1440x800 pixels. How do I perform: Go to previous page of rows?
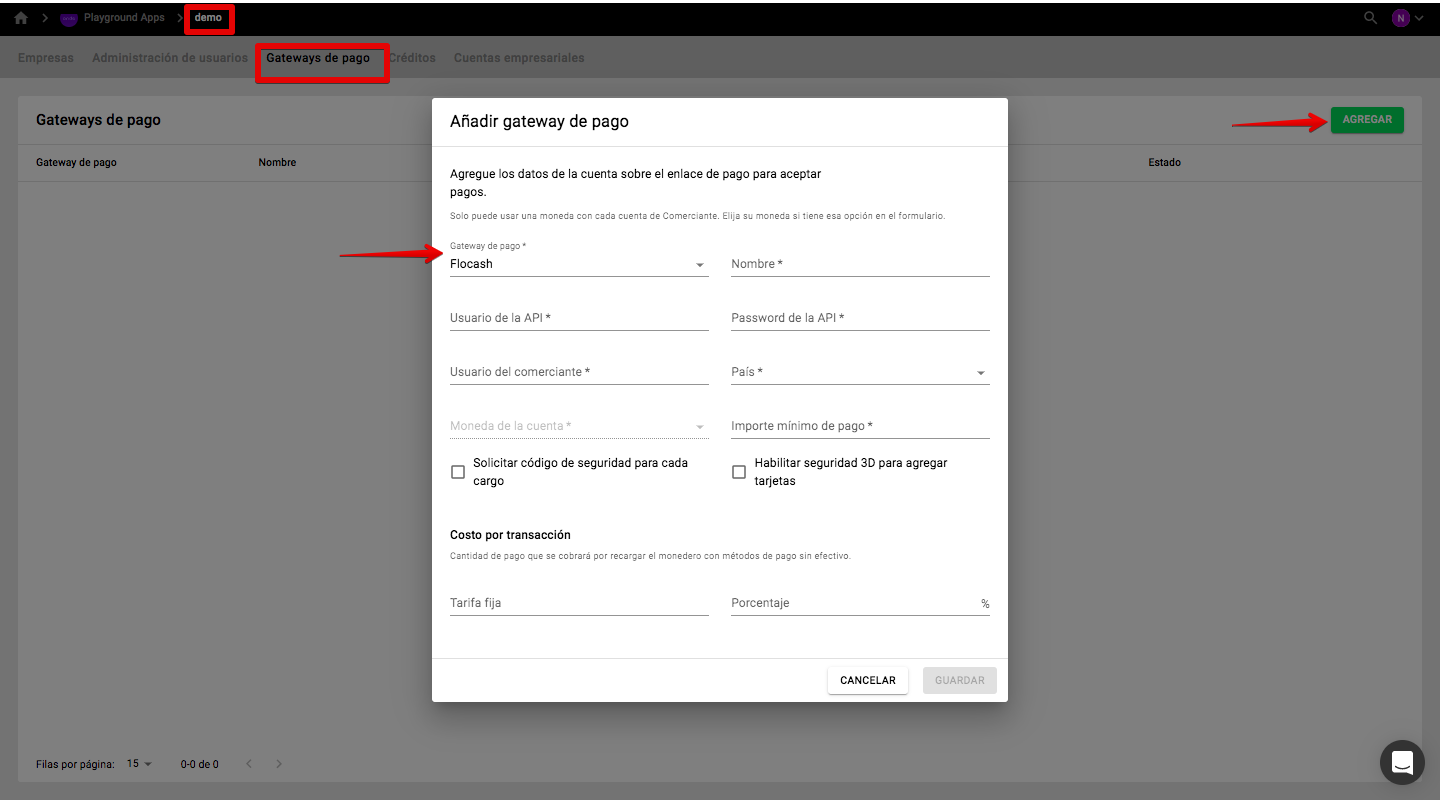(x=249, y=764)
